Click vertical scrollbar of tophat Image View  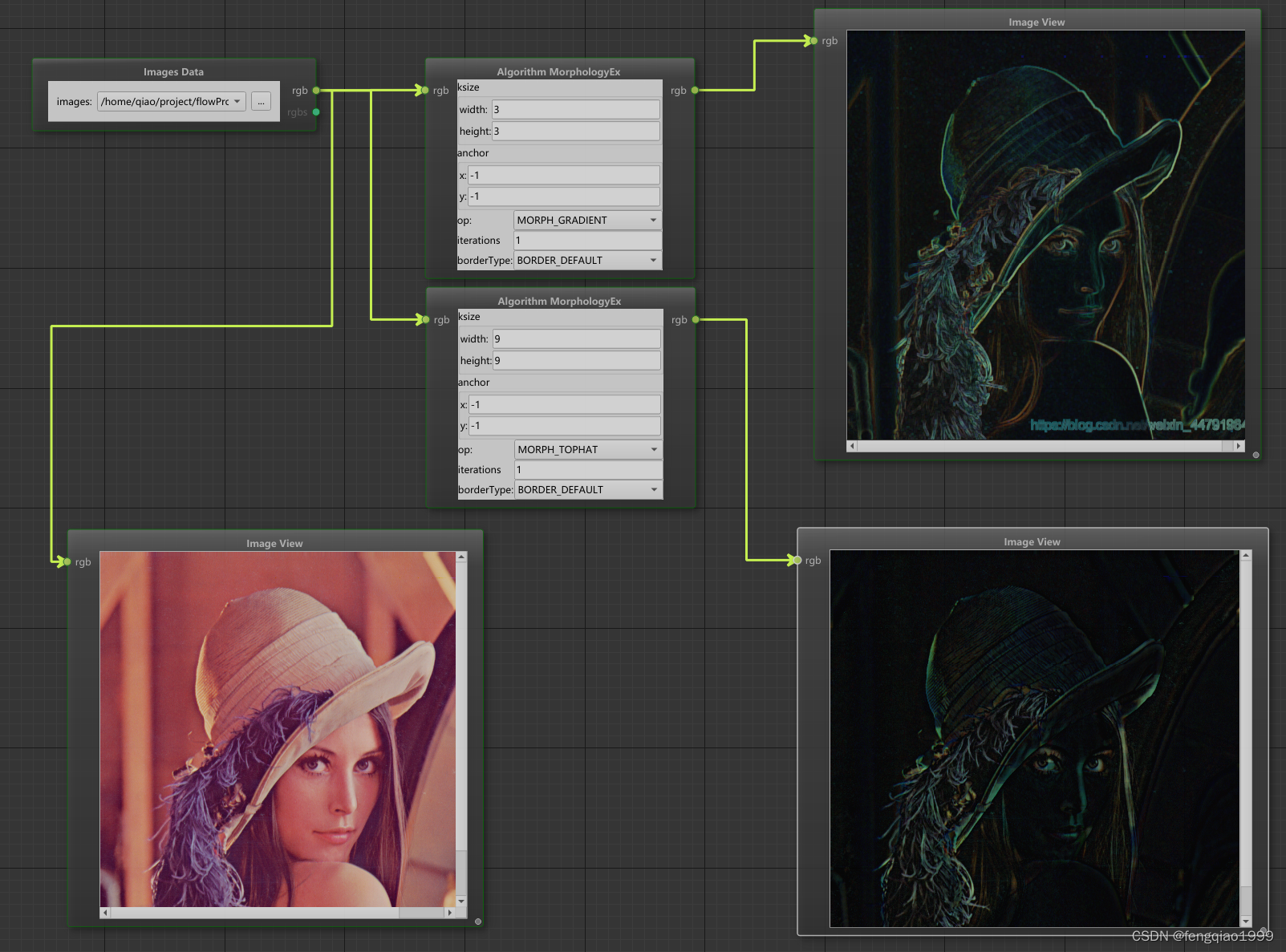pos(1246,739)
